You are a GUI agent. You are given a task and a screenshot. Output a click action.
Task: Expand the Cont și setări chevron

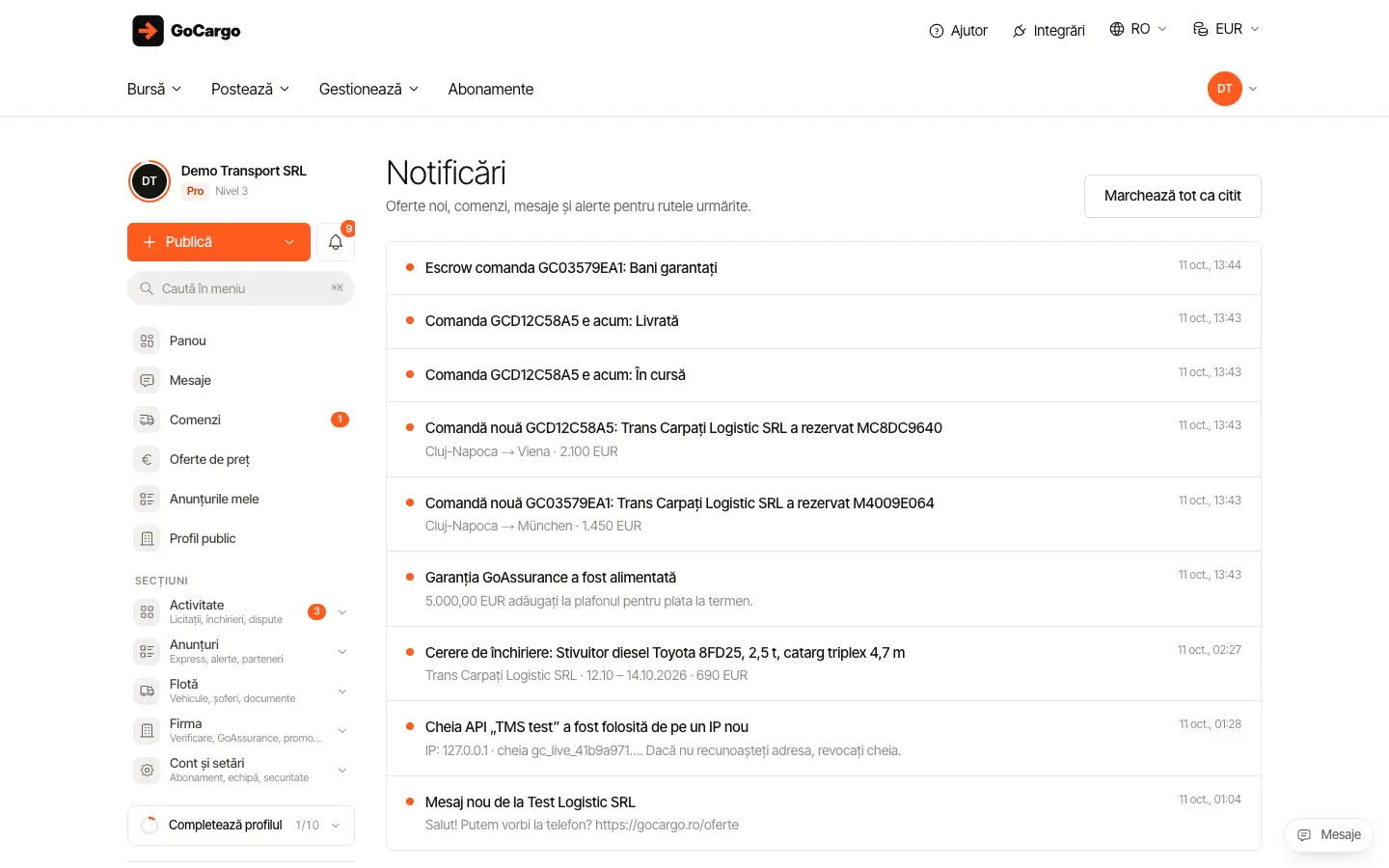pyautogui.click(x=342, y=771)
